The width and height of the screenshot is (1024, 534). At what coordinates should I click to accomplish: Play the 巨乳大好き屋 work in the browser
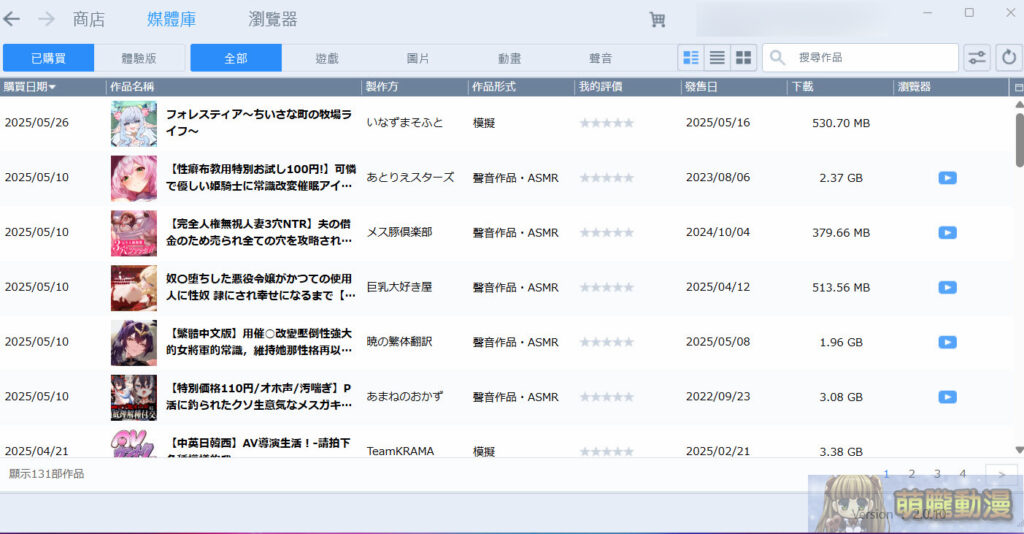948,287
